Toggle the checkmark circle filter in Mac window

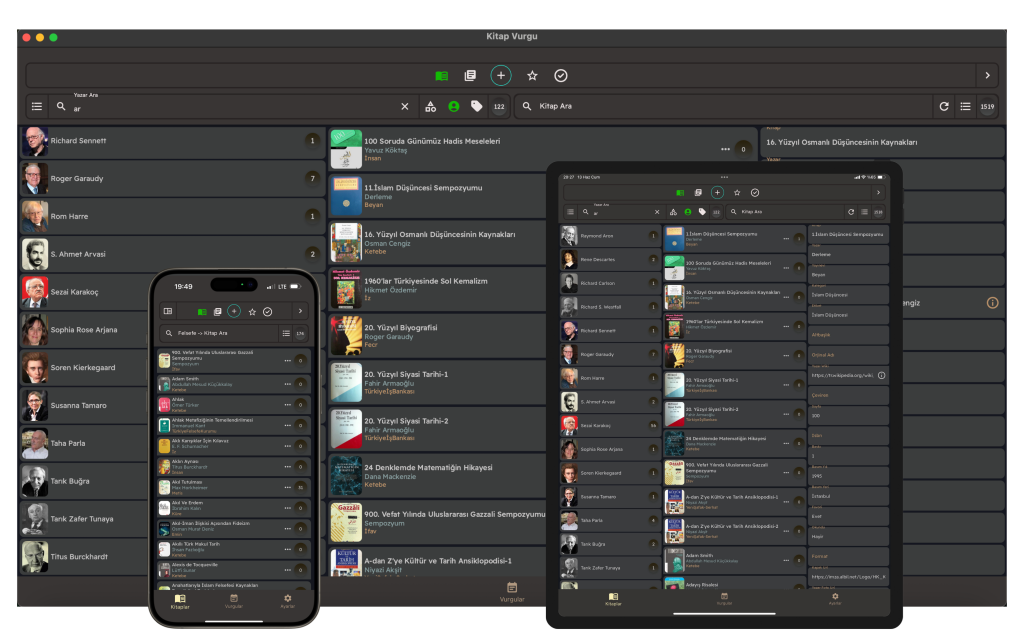point(561,76)
